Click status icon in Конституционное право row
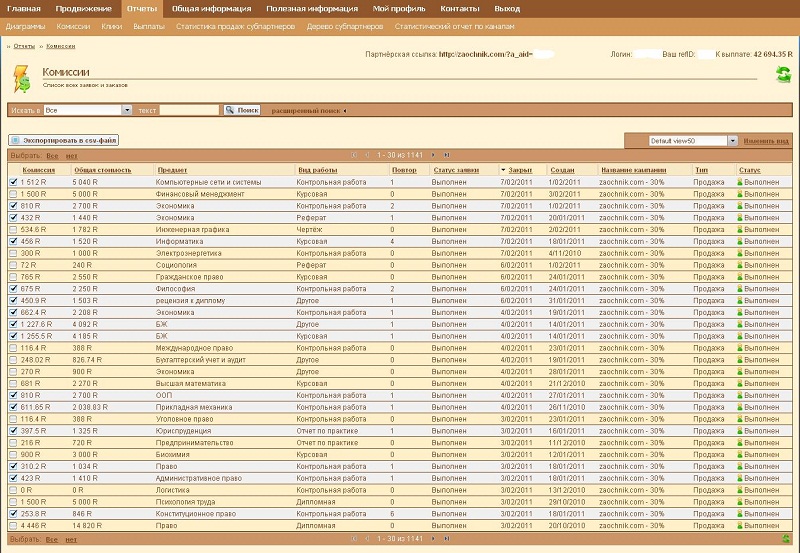800x553 pixels. pyautogui.click(x=740, y=514)
